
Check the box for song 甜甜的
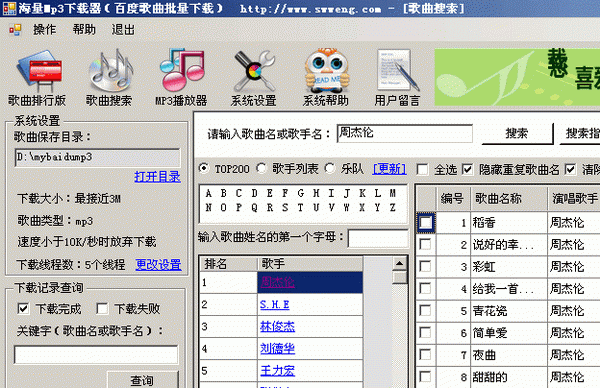426,377
